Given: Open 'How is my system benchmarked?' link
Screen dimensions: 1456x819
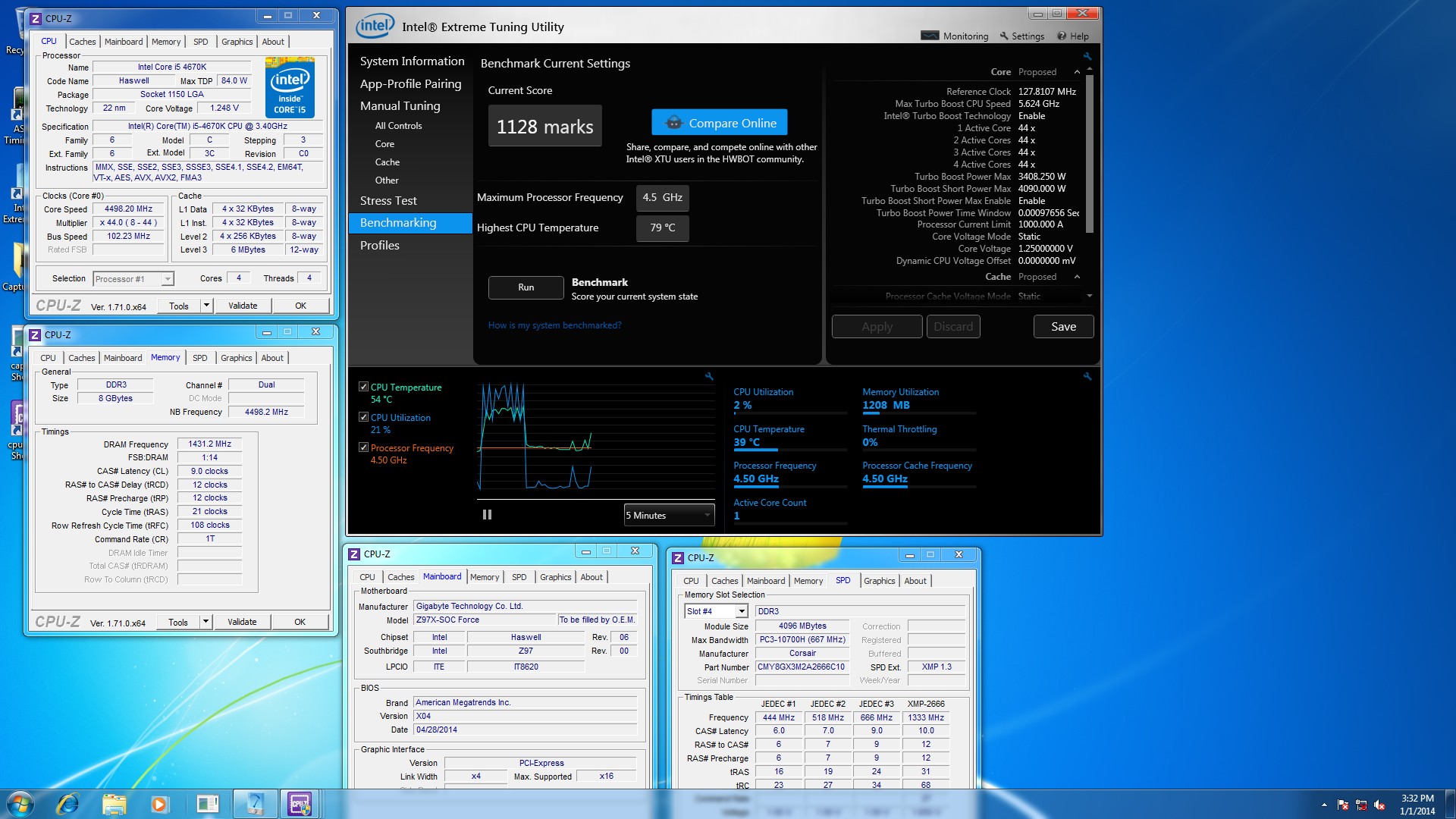Looking at the screenshot, I should click(554, 325).
